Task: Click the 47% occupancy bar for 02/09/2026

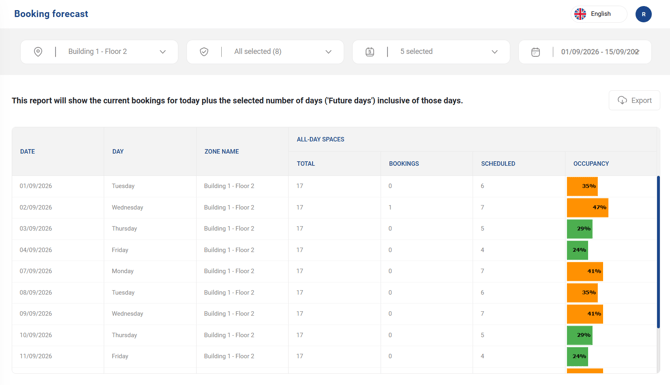Action: 588,207
